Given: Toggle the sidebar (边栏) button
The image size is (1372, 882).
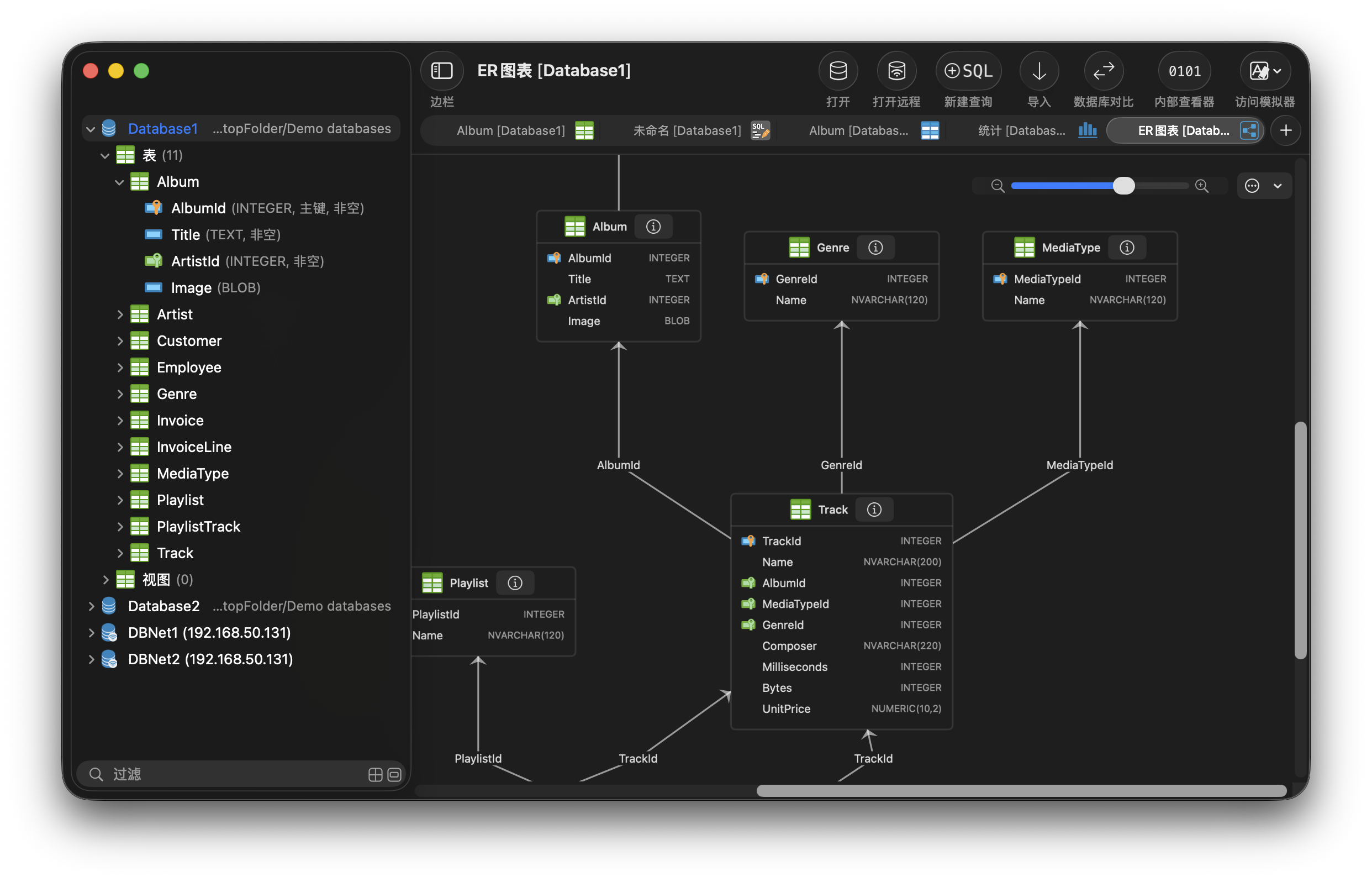Looking at the screenshot, I should tap(441, 71).
